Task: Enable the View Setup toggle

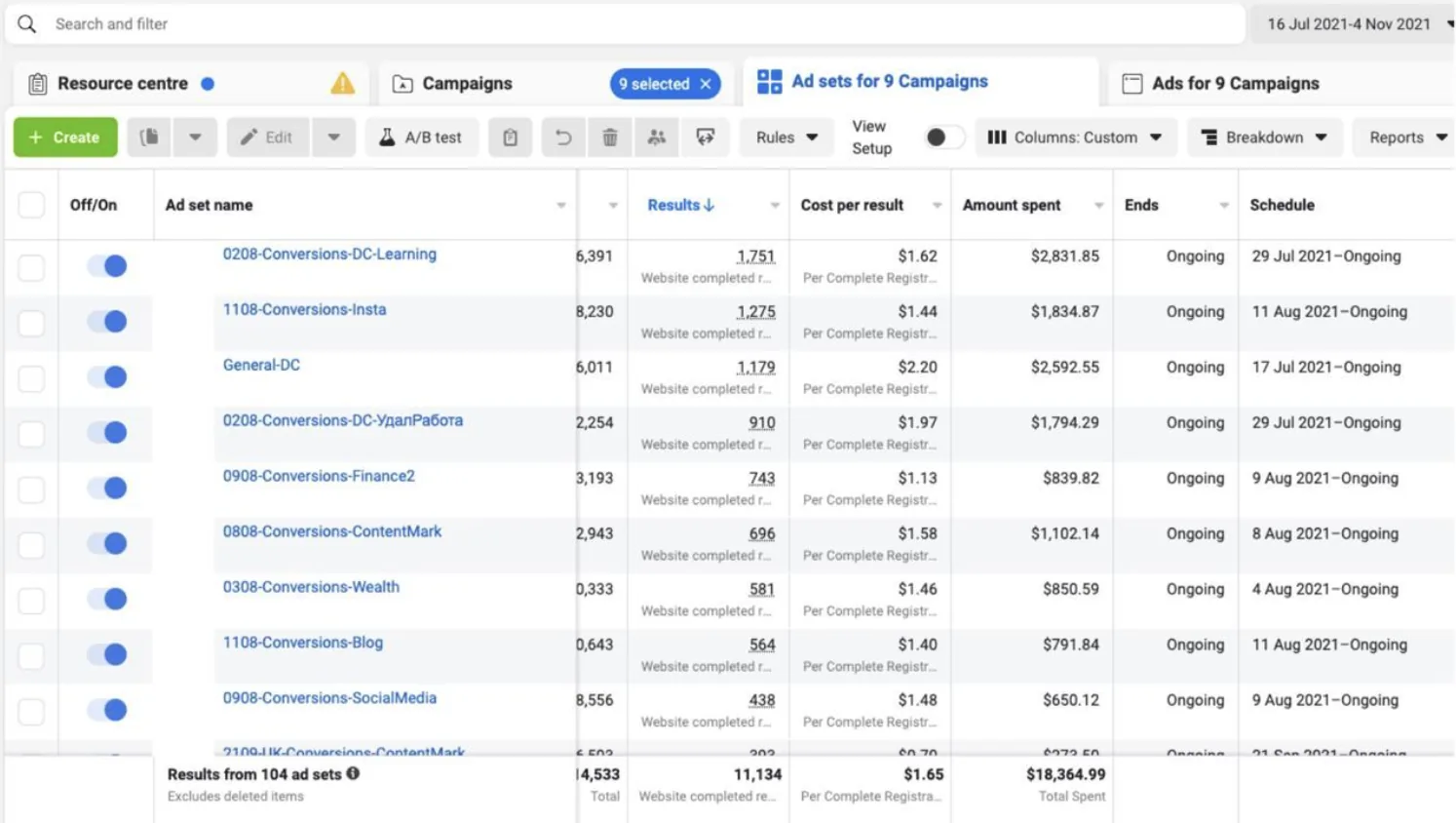Action: pos(944,137)
